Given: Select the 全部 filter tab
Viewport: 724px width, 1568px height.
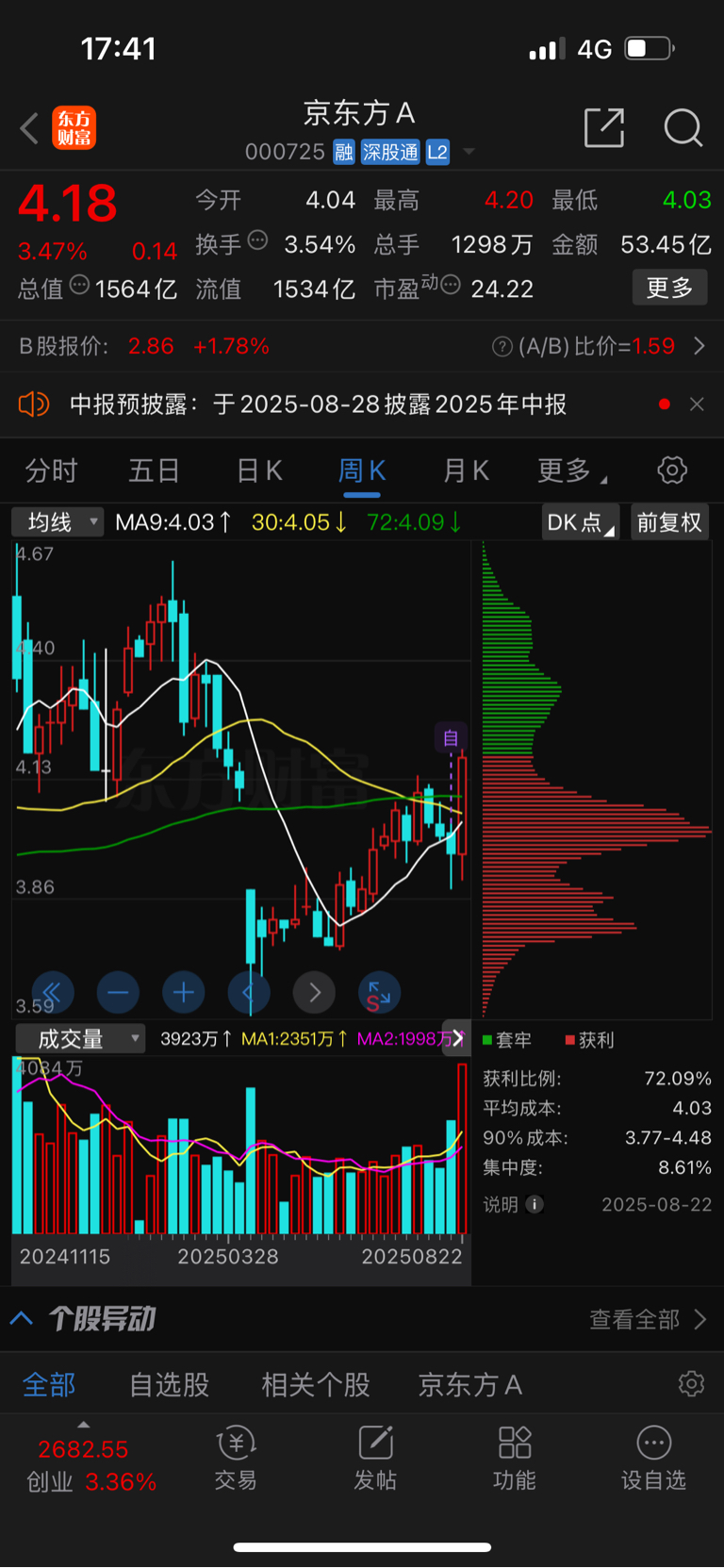Looking at the screenshot, I should tap(49, 1384).
